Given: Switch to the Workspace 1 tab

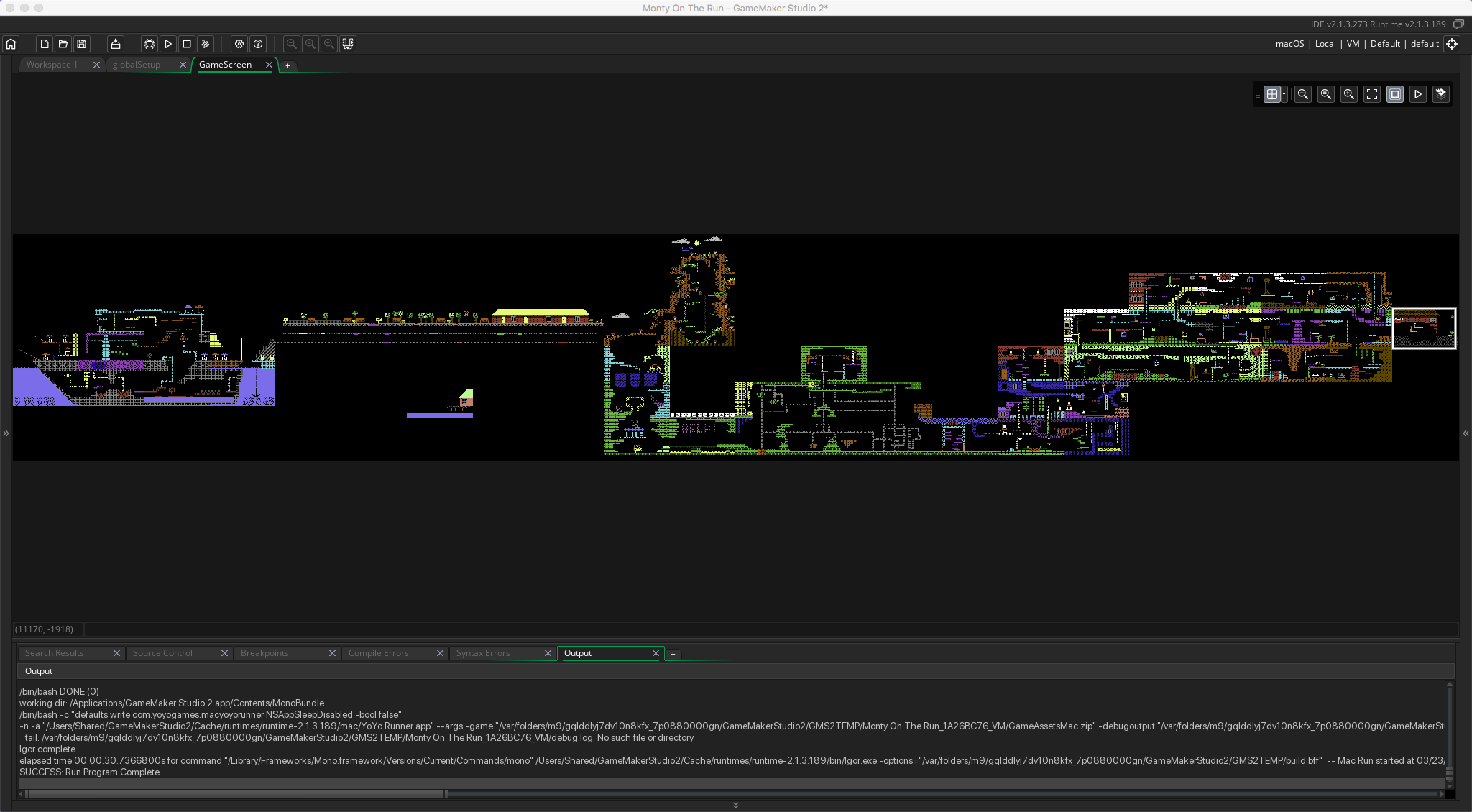Looking at the screenshot, I should [52, 65].
